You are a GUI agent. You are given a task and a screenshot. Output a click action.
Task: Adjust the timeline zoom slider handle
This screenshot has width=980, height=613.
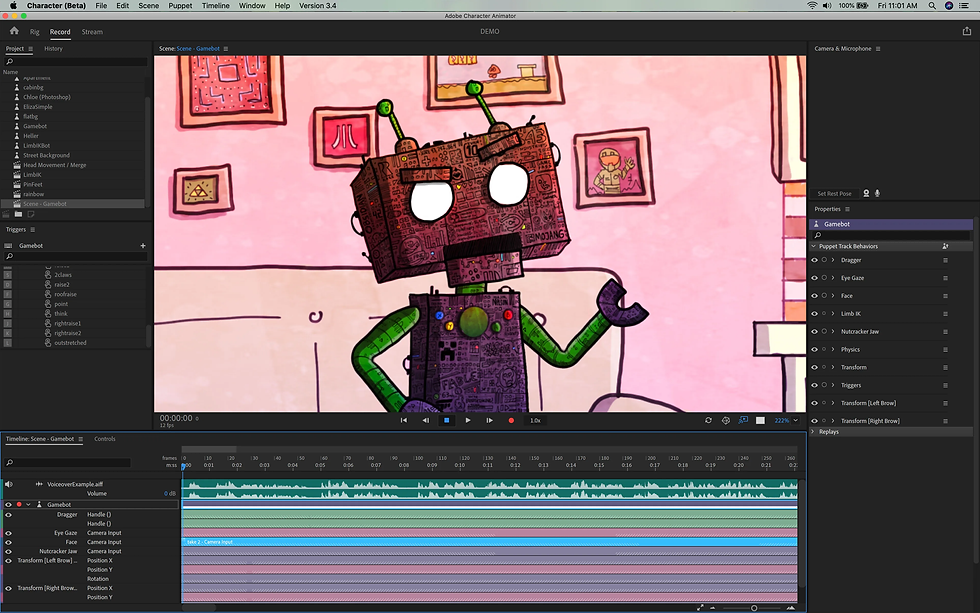point(754,608)
